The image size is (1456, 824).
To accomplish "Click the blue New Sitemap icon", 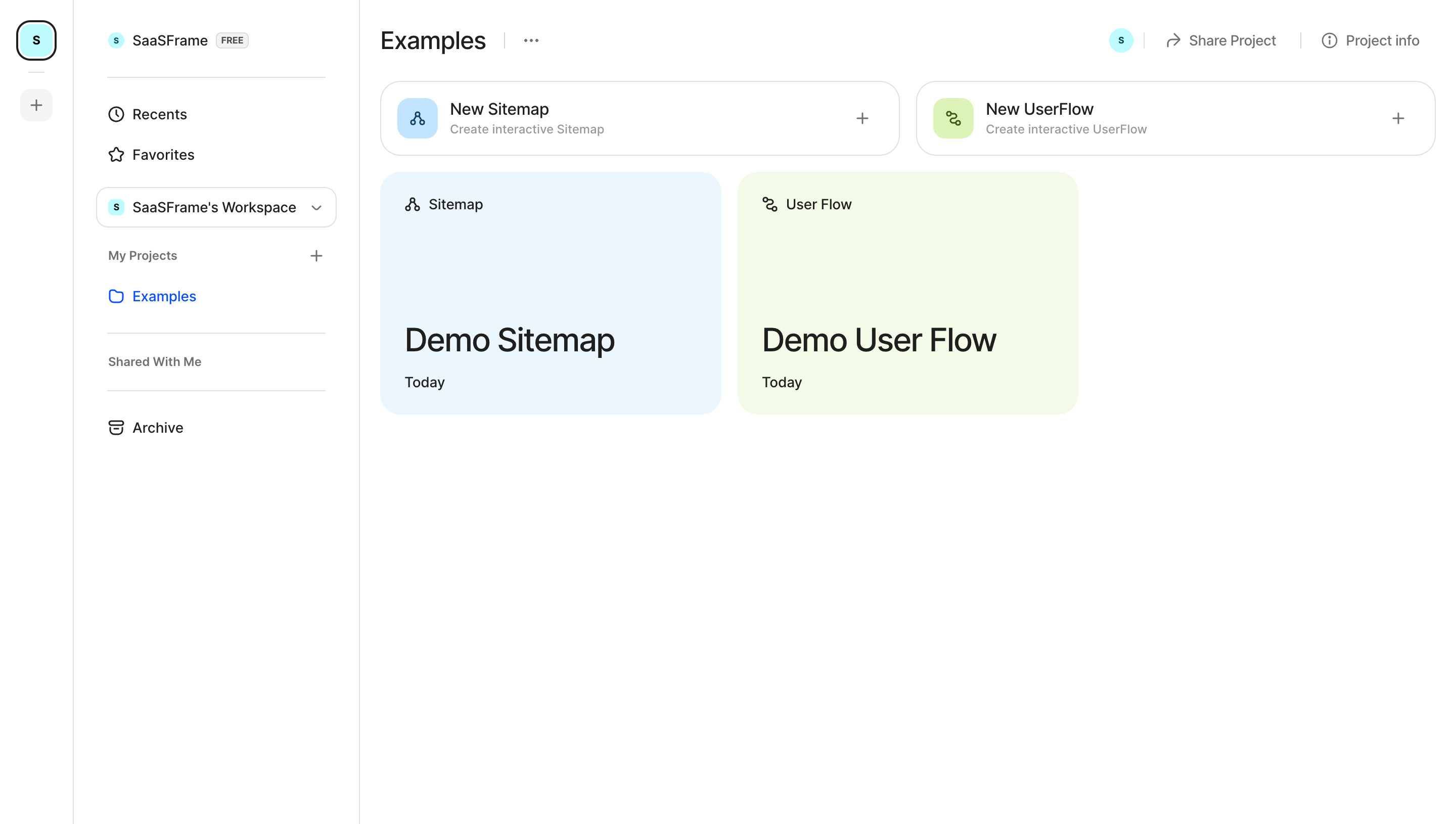I will 417,118.
